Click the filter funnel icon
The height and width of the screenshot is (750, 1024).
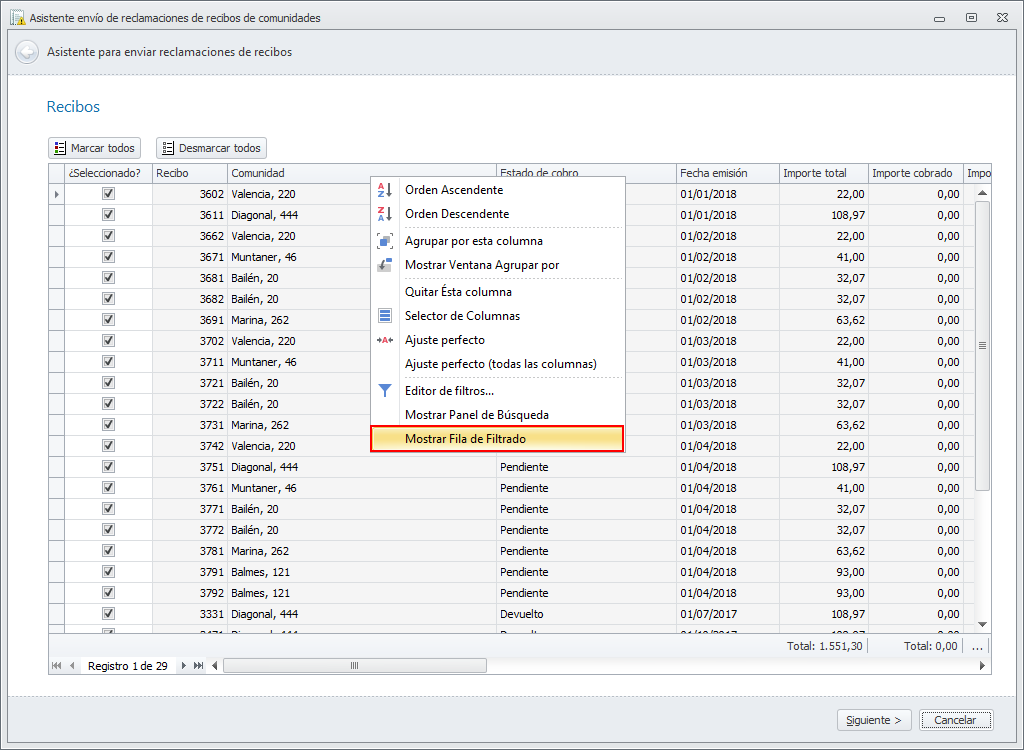(385, 391)
